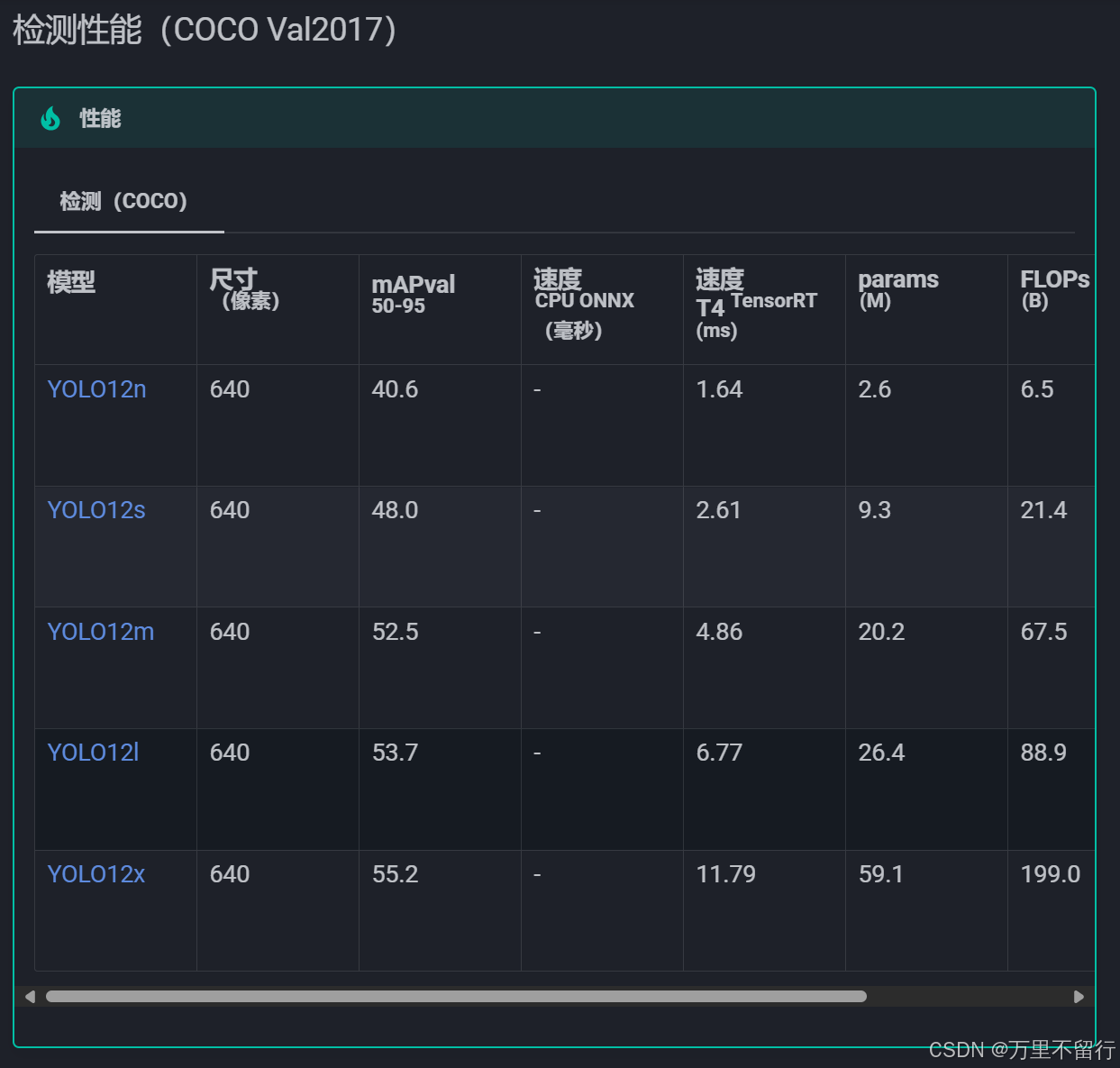Click the FLOPs (B) column header
The height and width of the screenshot is (1068, 1120).
[x=1051, y=309]
